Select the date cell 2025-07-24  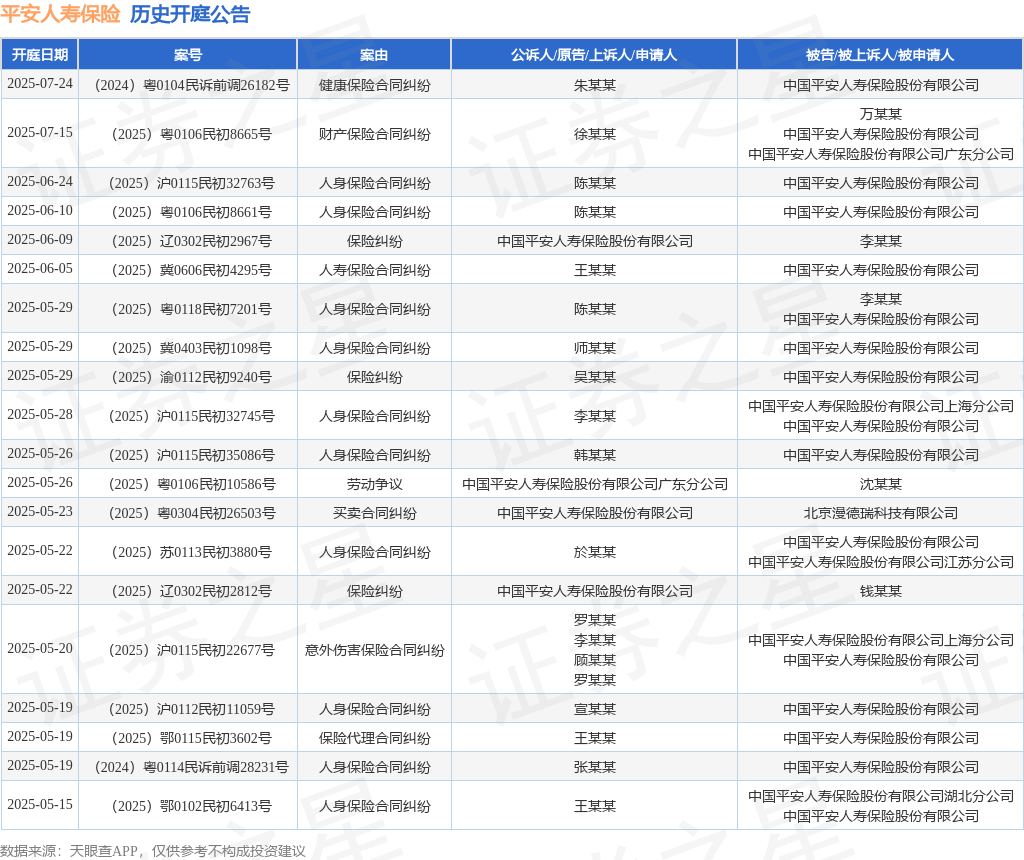click(40, 84)
